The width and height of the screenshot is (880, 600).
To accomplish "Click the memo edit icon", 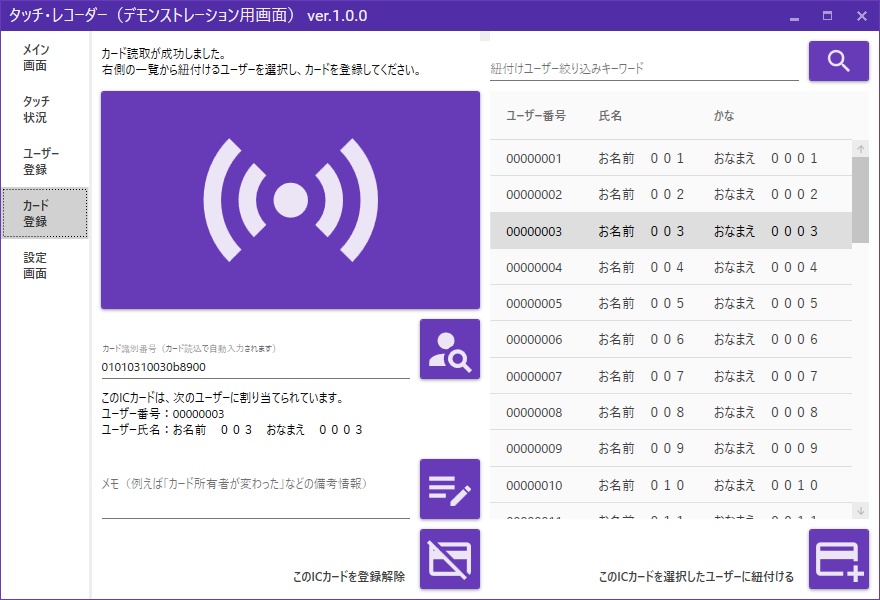I will [449, 488].
